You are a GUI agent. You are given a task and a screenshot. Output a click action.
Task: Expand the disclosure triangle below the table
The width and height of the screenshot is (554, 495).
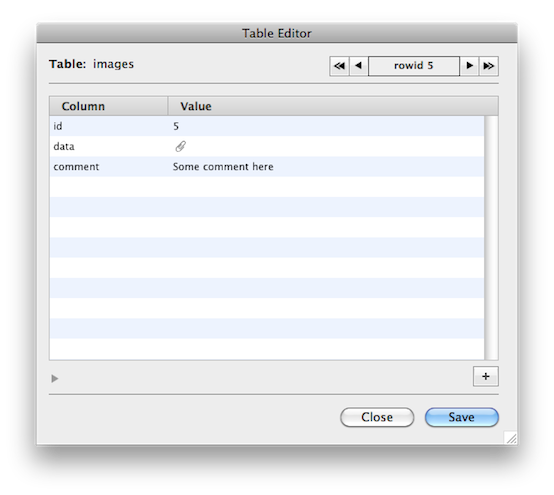click(54, 378)
